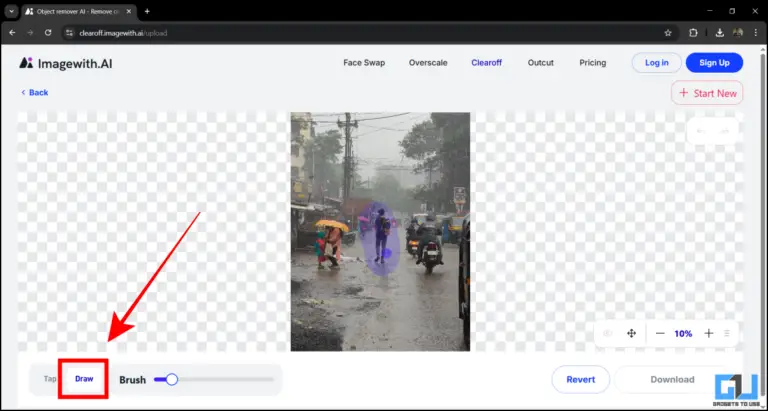This screenshot has width=768, height=411.
Task: Bookmark this page with star icon
Action: click(668, 32)
